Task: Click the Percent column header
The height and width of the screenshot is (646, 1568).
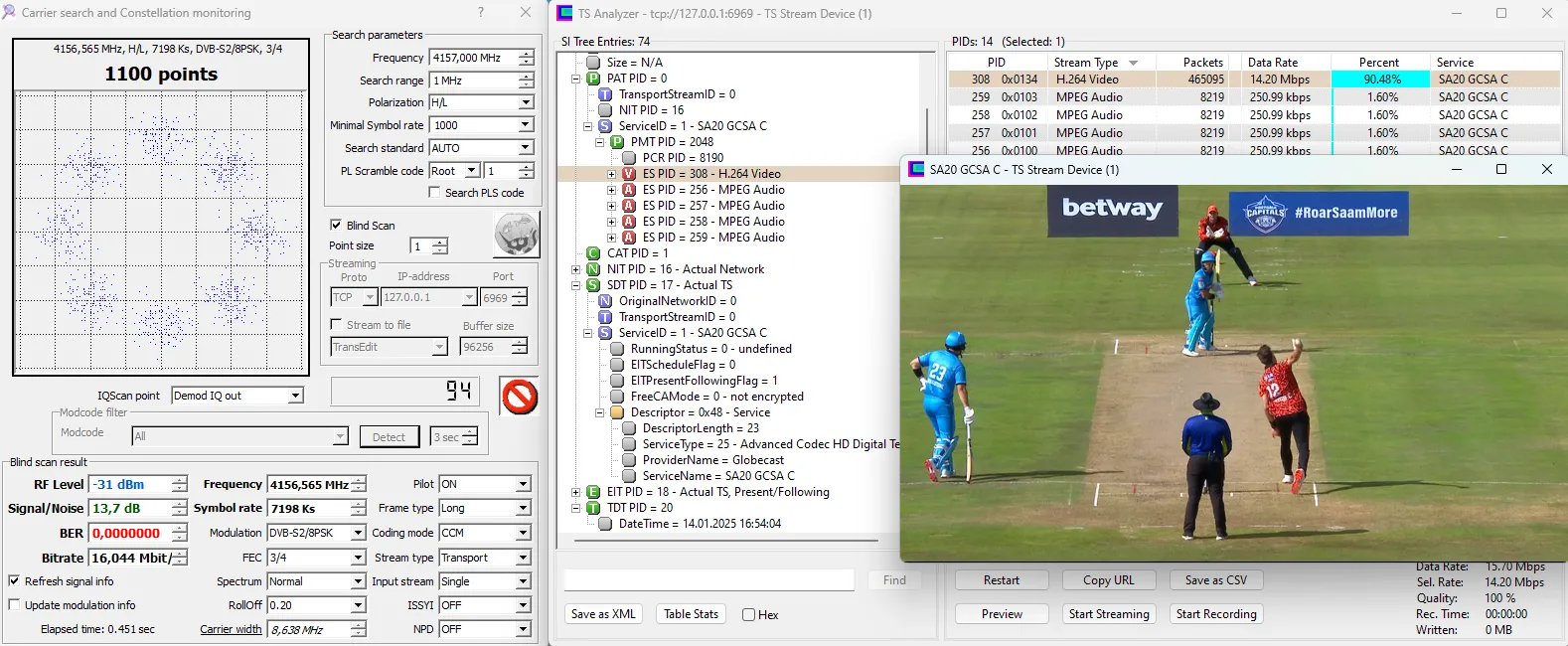Action: [1378, 63]
